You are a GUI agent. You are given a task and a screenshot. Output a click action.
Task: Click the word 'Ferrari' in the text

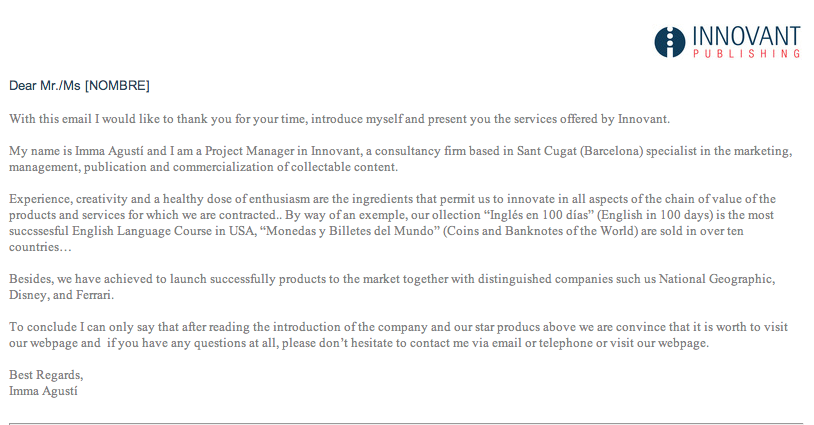(x=93, y=295)
